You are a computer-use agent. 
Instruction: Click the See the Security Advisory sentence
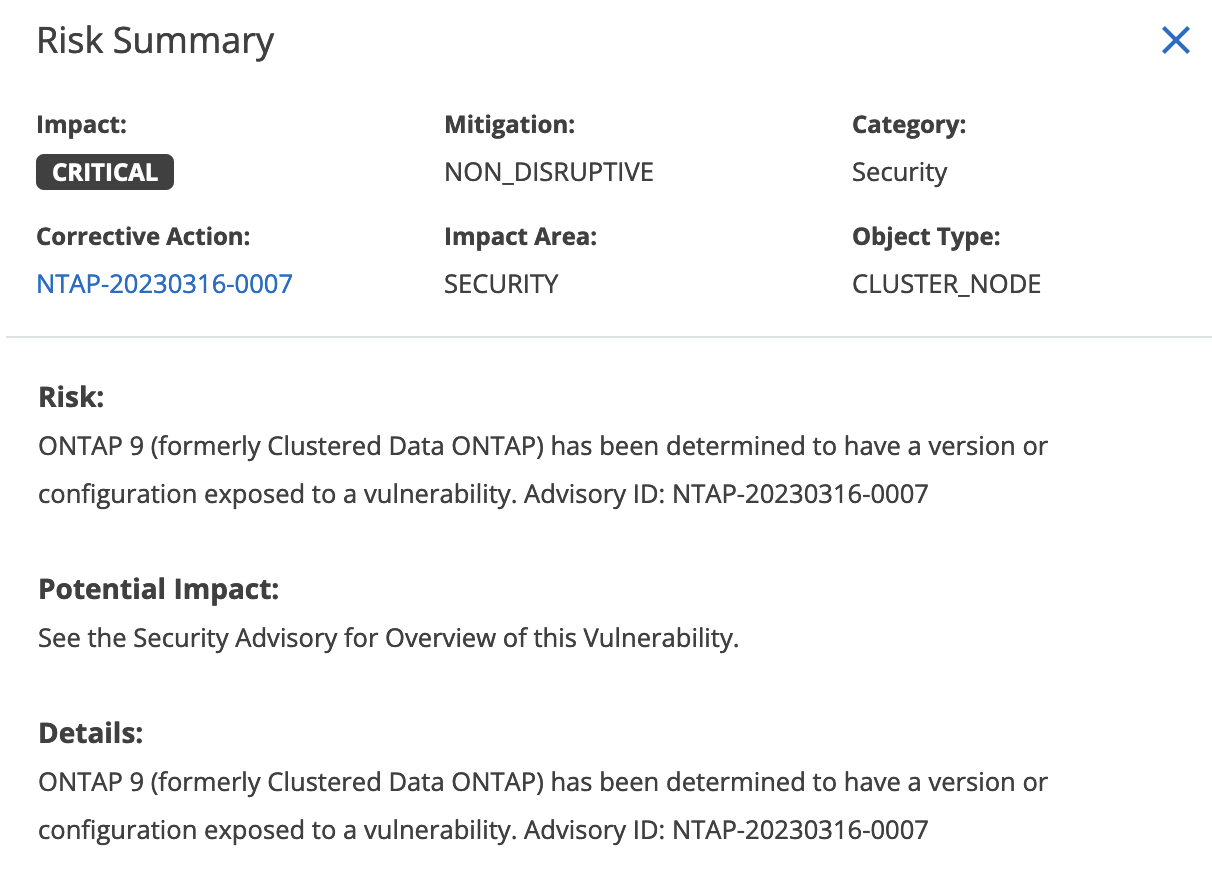coord(388,637)
